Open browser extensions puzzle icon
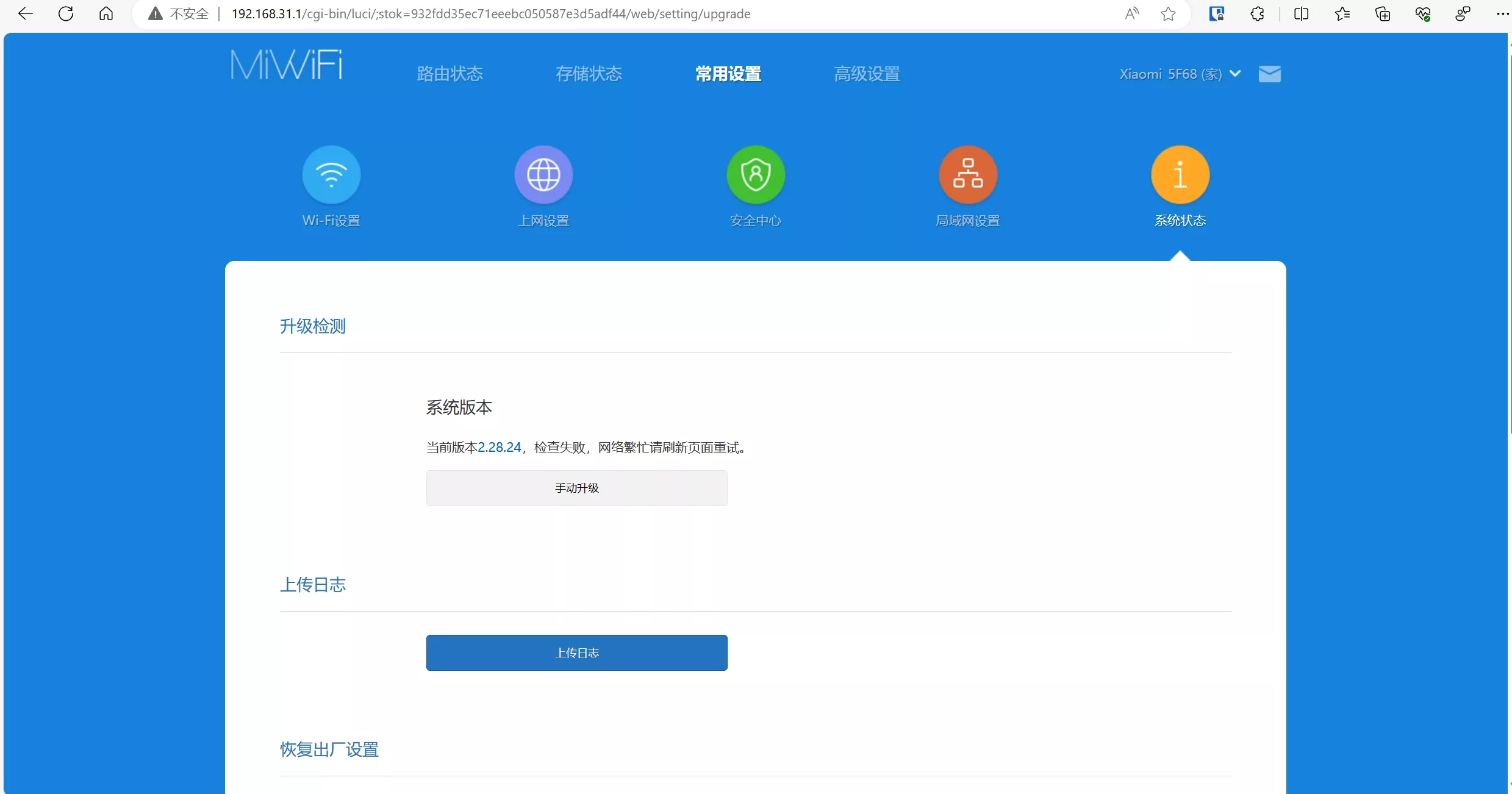 (1257, 13)
